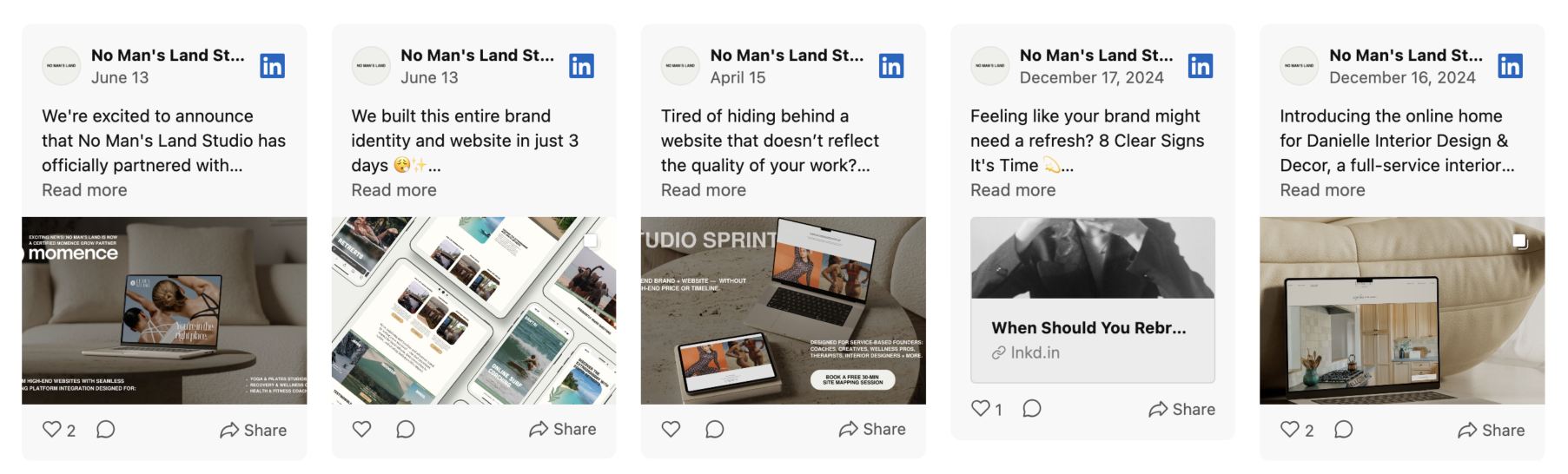Share the three-day brand identity post
The height and width of the screenshot is (474, 1568).
tap(563, 429)
